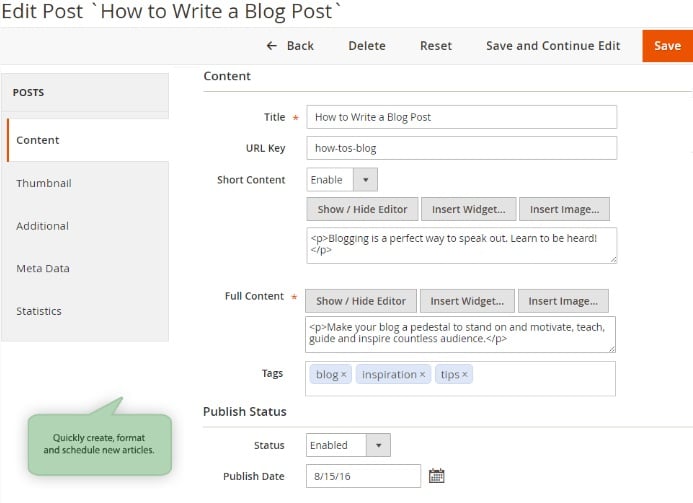Viewport: 693px width, 503px height.
Task: Click the orange Save button
Action: [667, 46]
